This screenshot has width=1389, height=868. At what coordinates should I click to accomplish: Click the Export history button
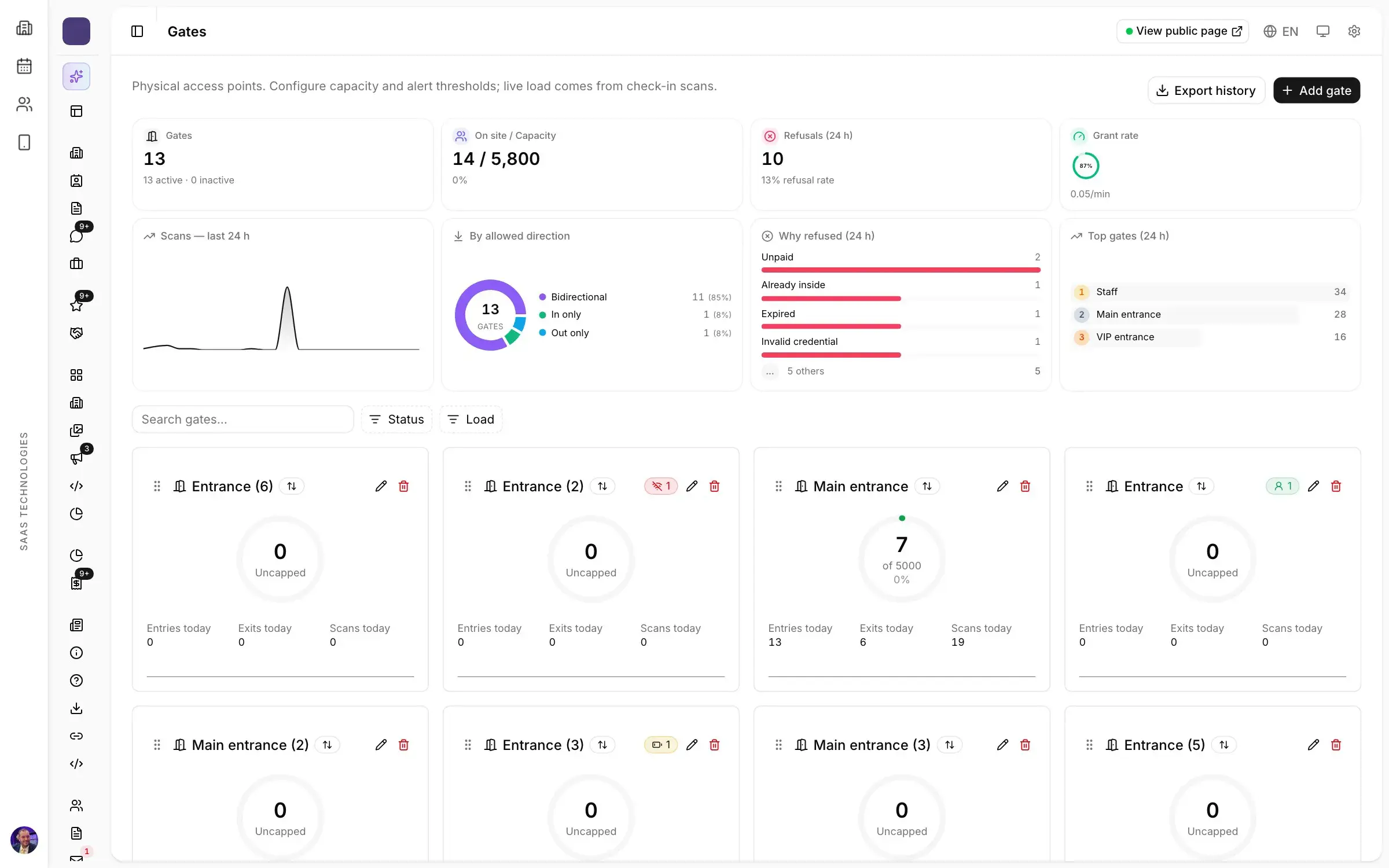pyautogui.click(x=1206, y=90)
